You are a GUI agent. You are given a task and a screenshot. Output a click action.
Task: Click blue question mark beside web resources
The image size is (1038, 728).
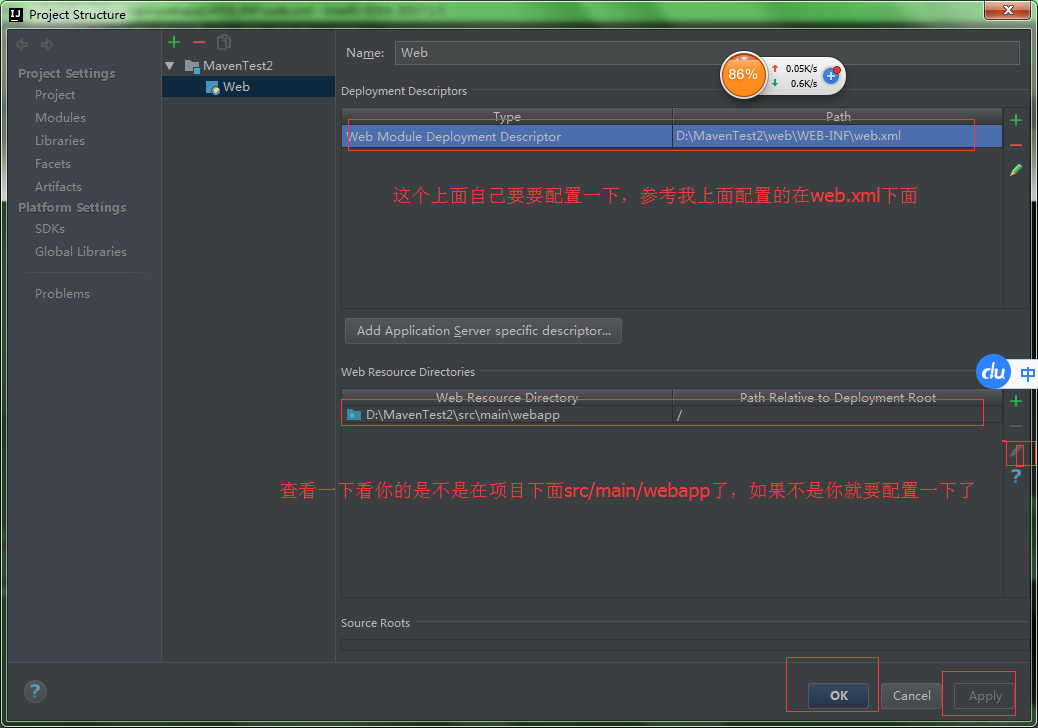pyautogui.click(x=1016, y=476)
